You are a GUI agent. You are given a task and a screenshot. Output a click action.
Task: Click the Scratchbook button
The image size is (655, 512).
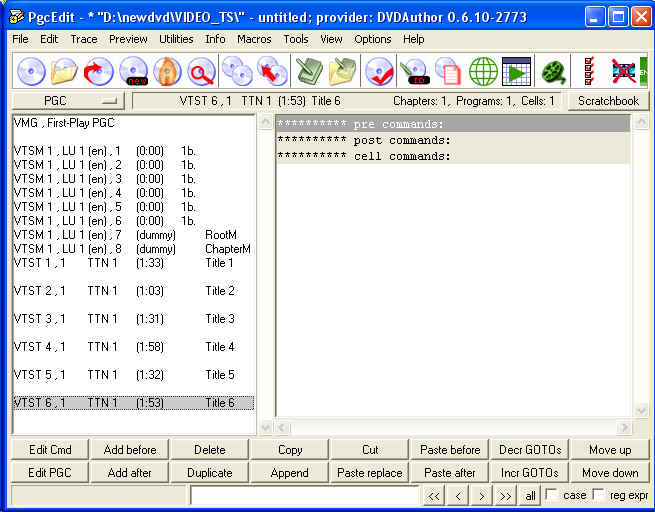tap(608, 101)
